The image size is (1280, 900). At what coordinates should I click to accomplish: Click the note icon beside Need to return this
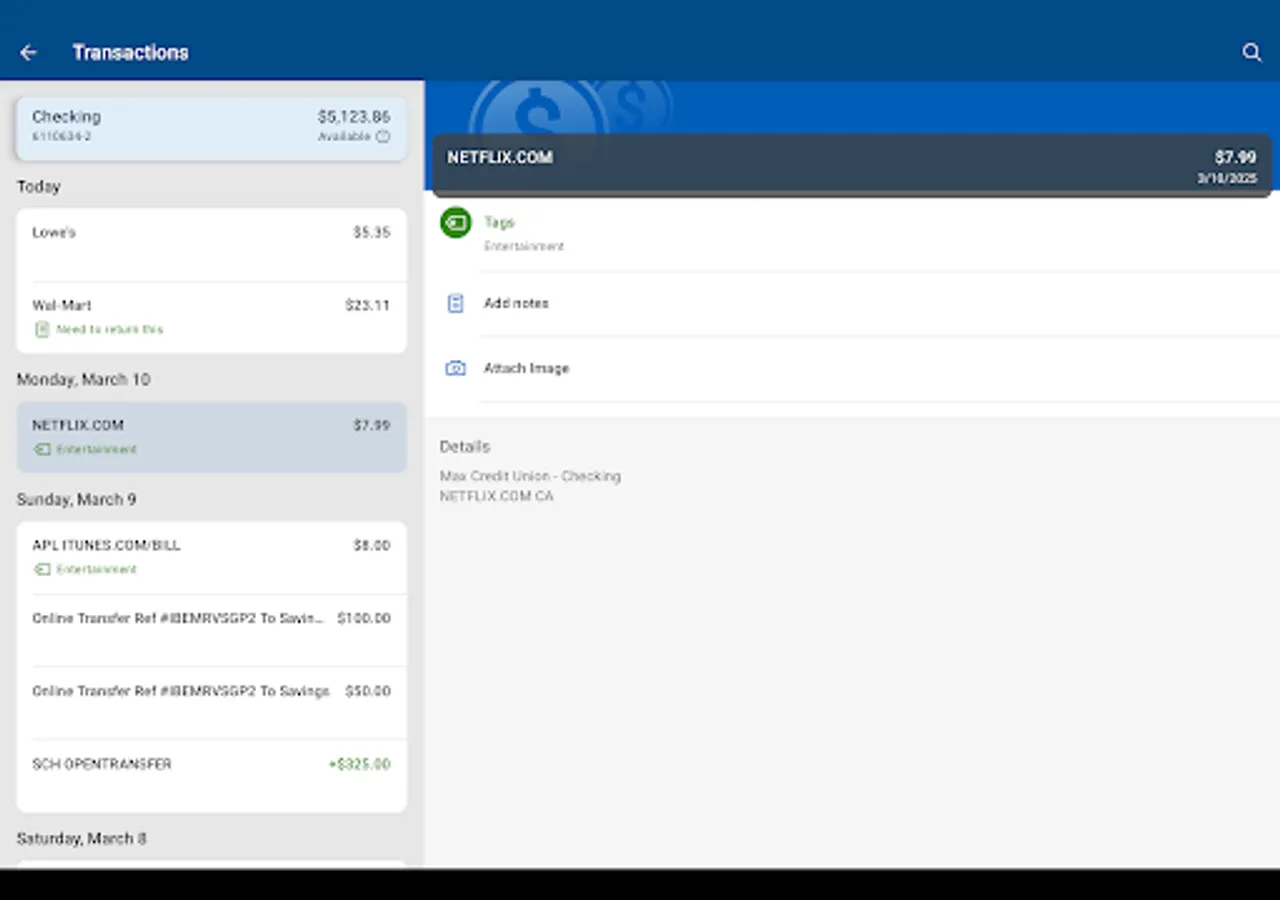pos(41,329)
